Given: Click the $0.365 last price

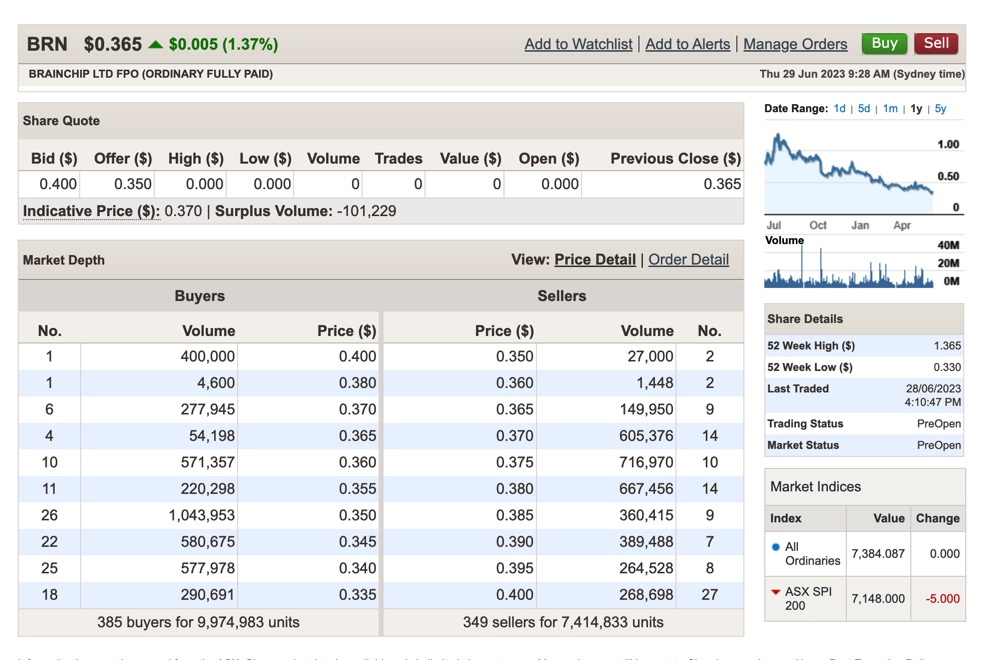Looking at the screenshot, I should (113, 44).
